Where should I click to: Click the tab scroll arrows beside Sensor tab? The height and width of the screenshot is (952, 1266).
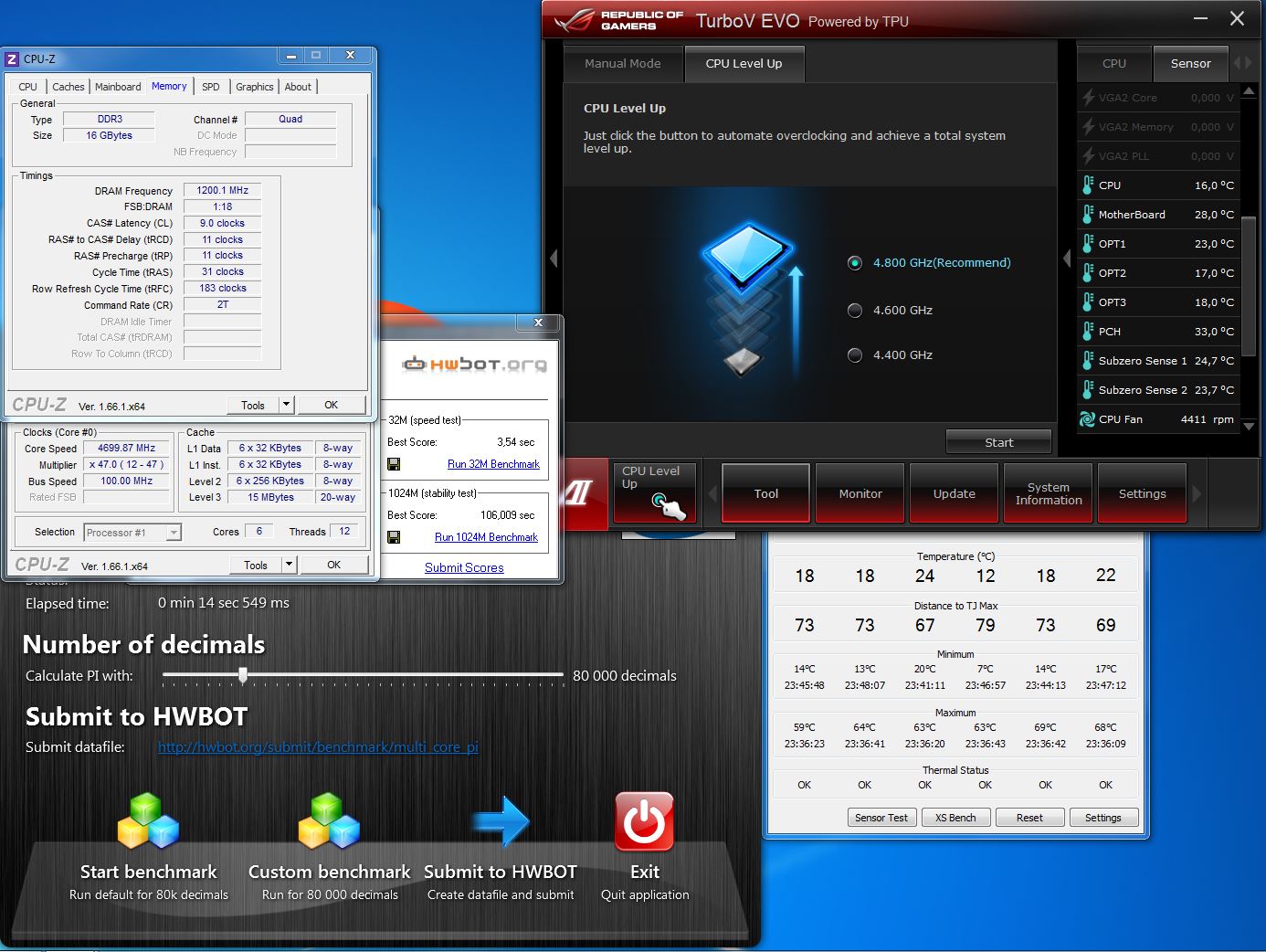coord(1243,63)
